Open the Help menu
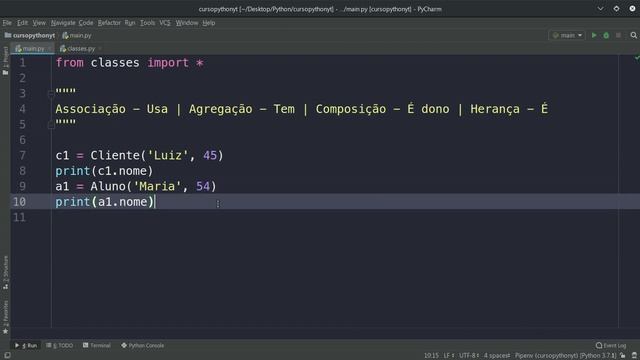 209,23
